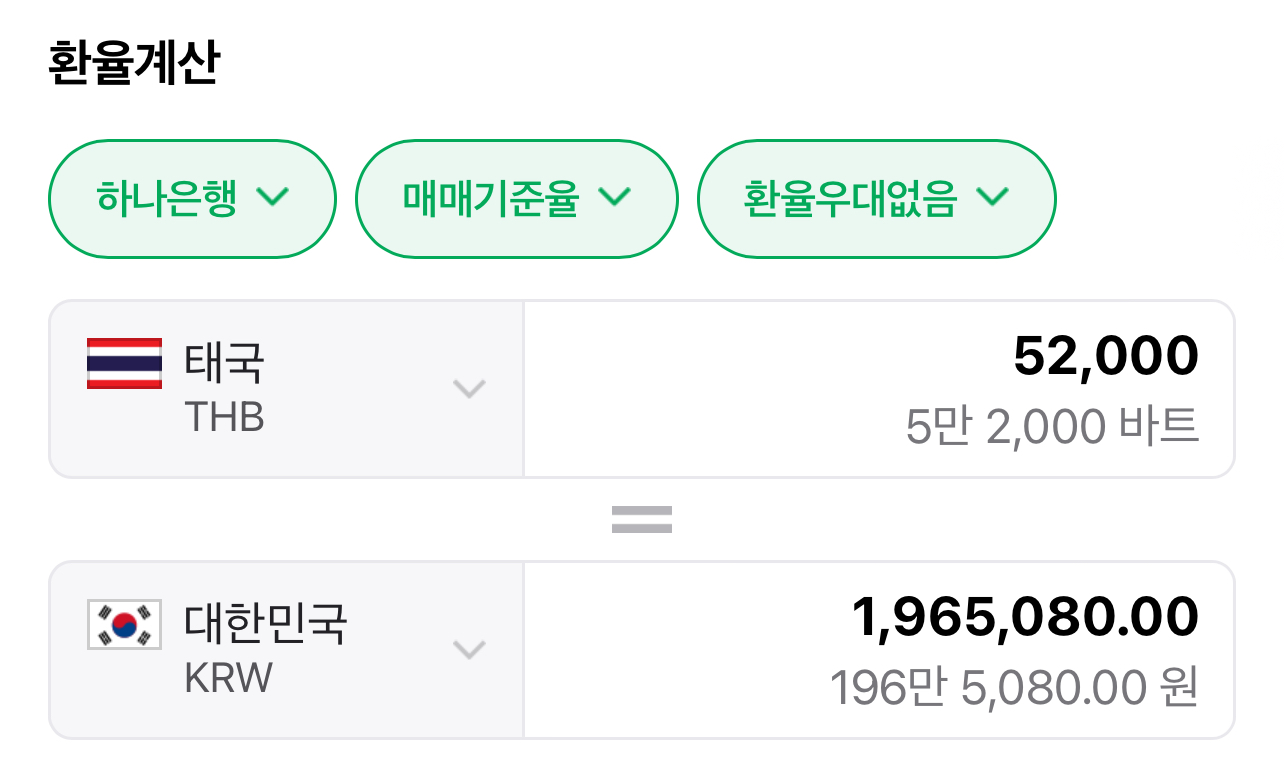1284x770 pixels.
Task: Click the 환율계산 heading
Action: coord(133,64)
